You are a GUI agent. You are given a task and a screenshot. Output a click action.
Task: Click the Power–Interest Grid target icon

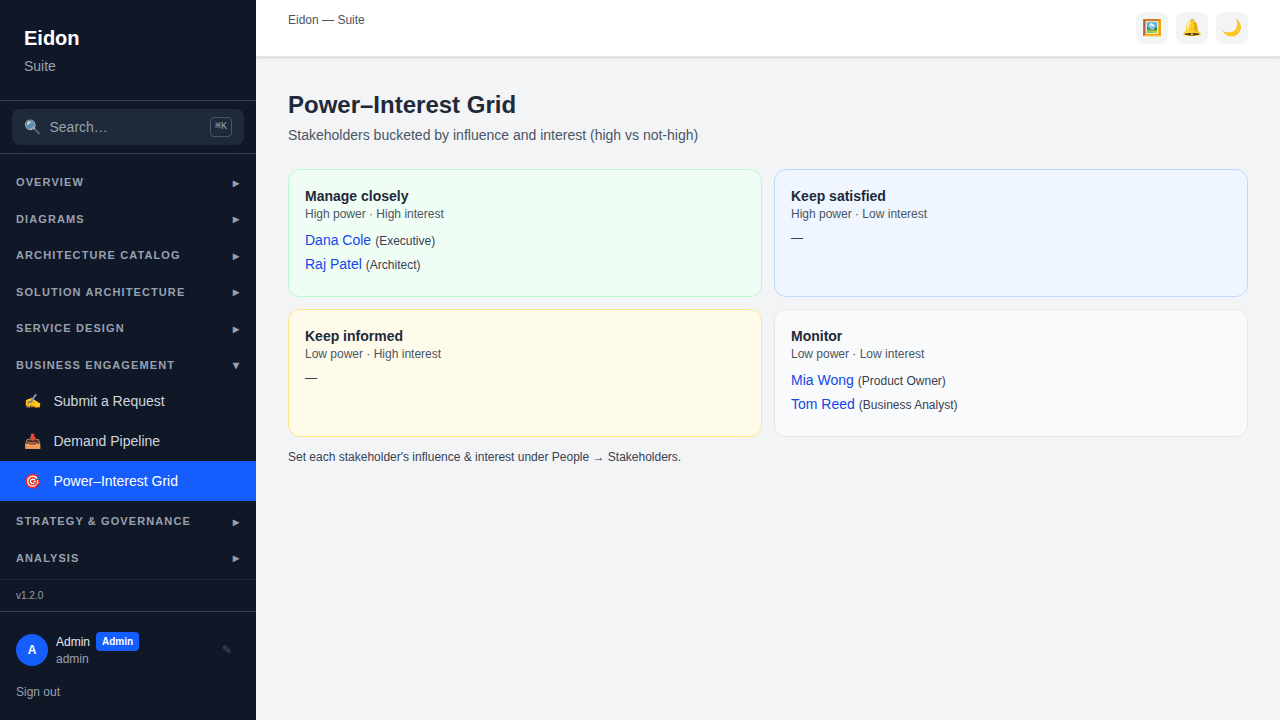[x=33, y=481]
